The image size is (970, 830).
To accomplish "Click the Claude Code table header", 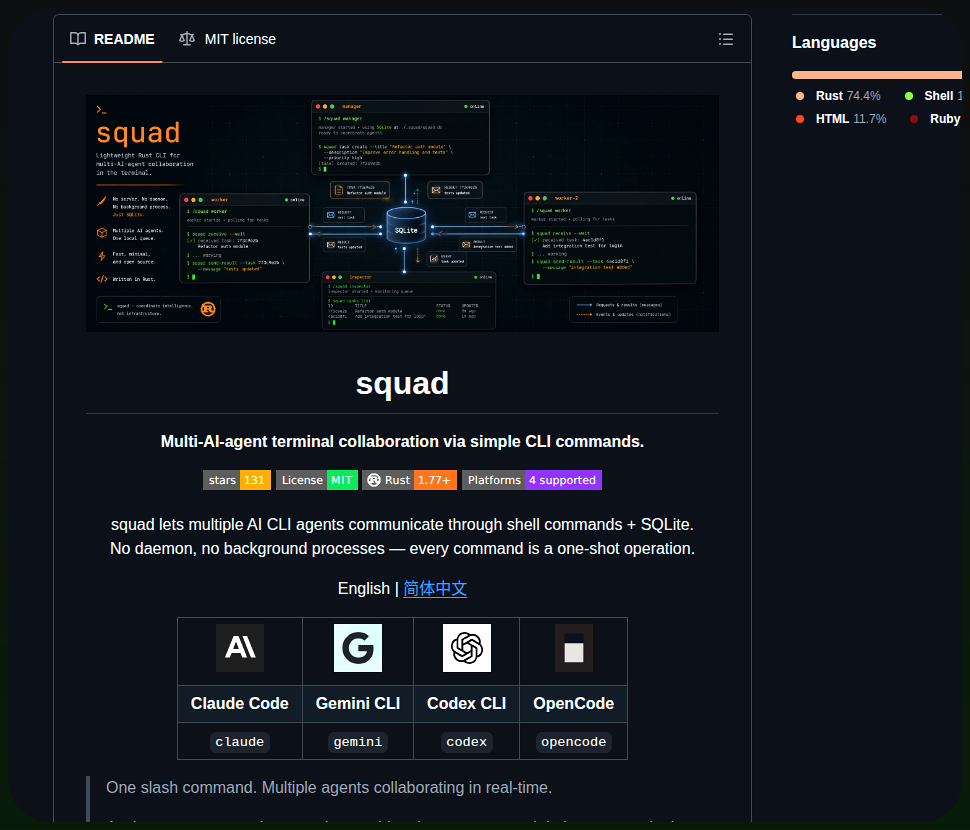I will point(240,703).
